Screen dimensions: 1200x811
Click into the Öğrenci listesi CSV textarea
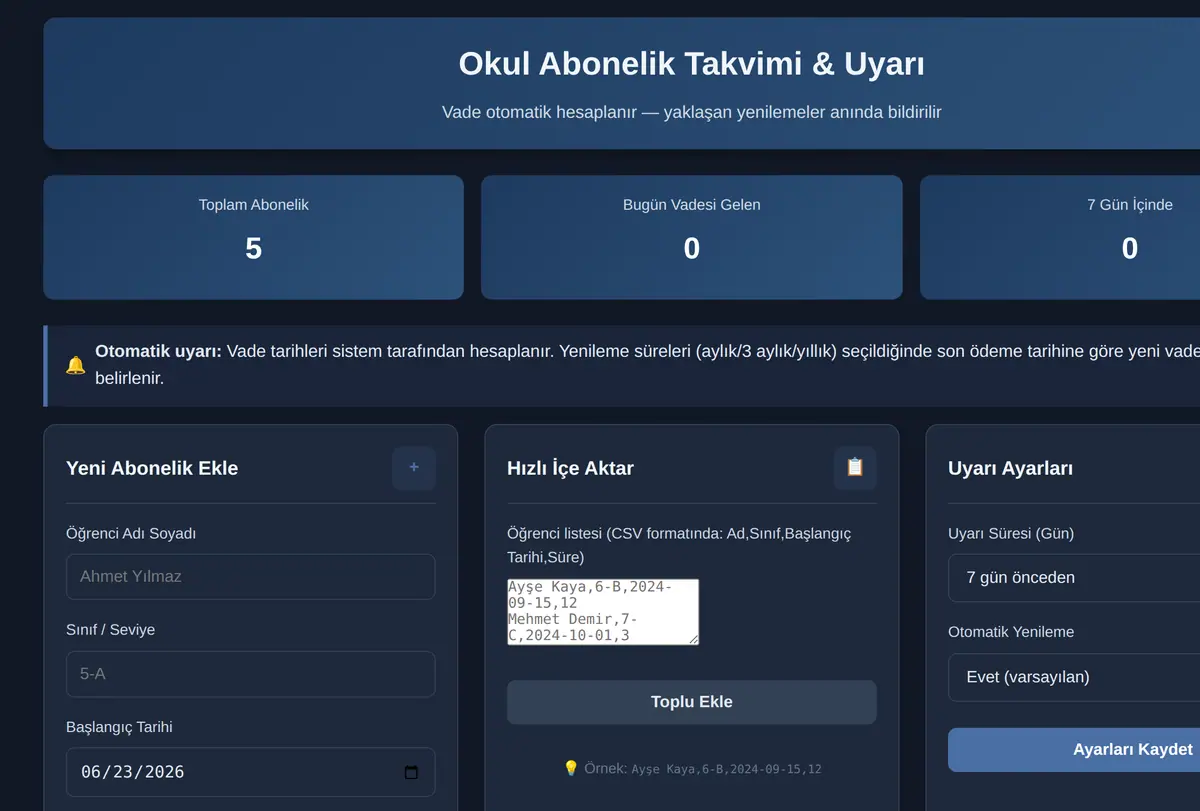click(x=603, y=612)
